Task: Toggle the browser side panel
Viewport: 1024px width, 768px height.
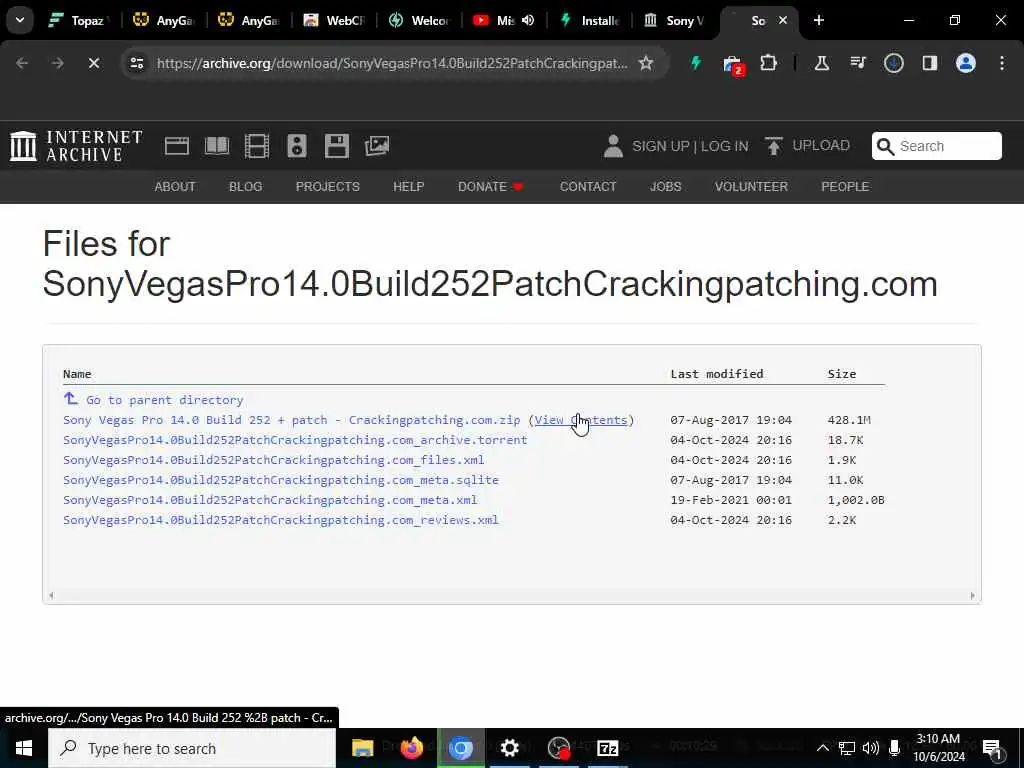Action: 930,63
